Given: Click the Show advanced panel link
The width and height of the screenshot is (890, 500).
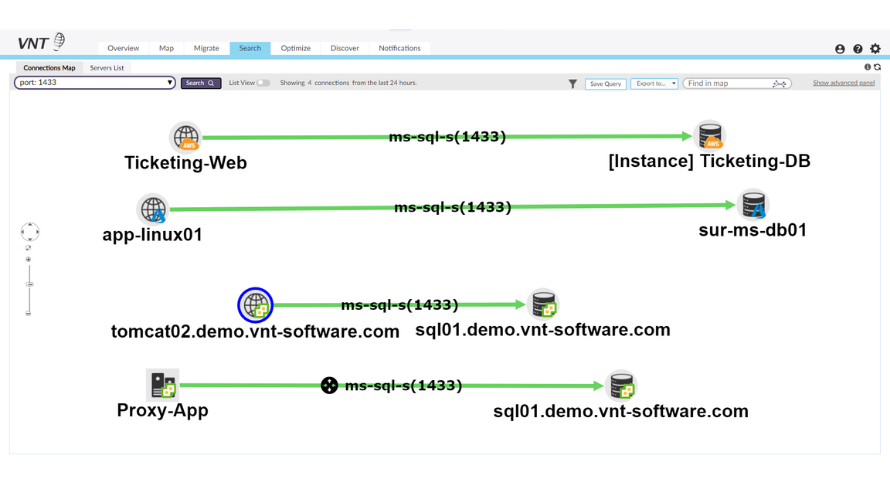Looking at the screenshot, I should tap(843, 83).
